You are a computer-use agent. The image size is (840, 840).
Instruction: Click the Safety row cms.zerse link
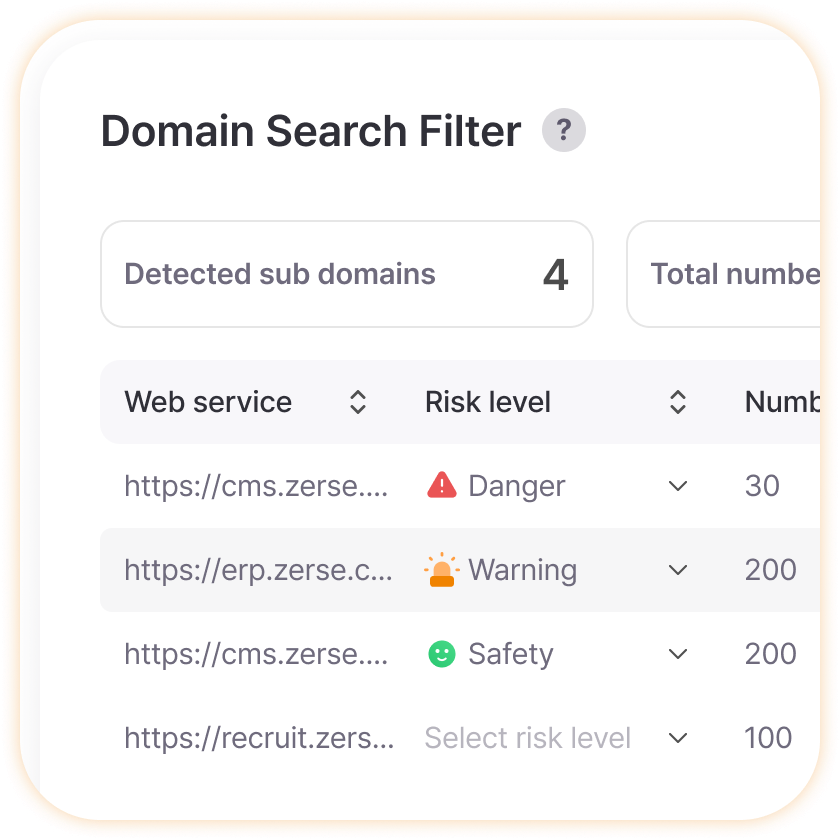click(x=256, y=654)
